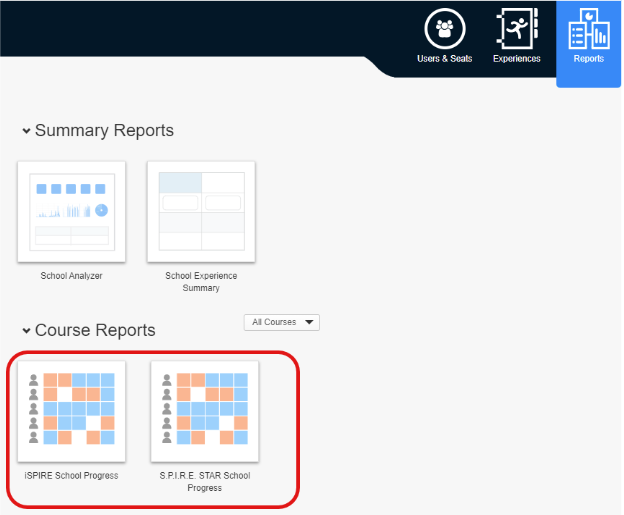Click the 'School Experience Summary' caption text

[x=201, y=282]
